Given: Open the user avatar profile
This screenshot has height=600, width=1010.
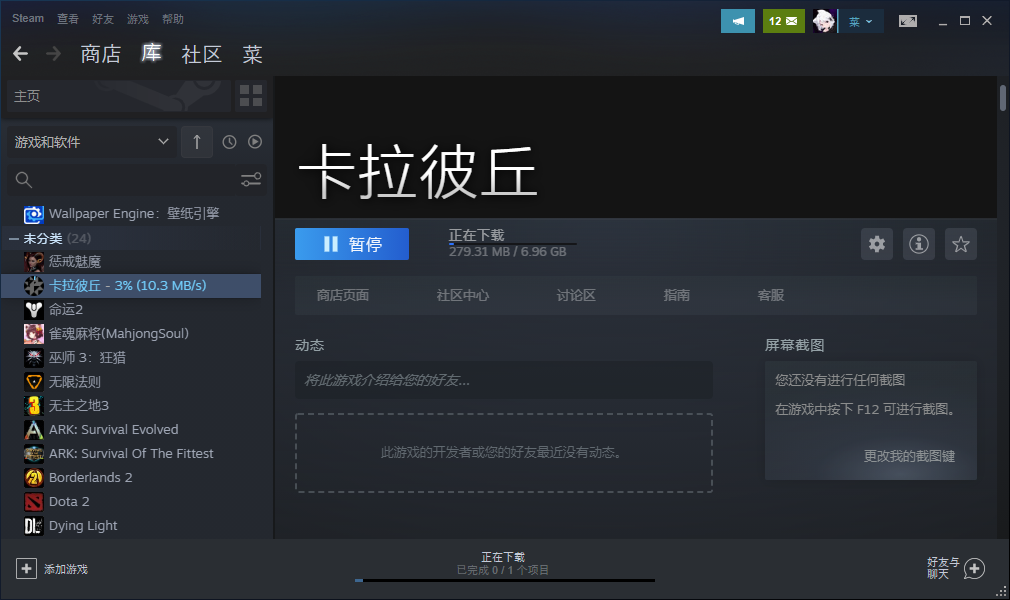Looking at the screenshot, I should click(824, 21).
